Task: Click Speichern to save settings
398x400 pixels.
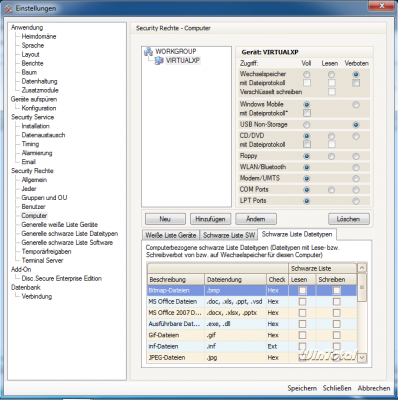Action: pyautogui.click(x=302, y=388)
